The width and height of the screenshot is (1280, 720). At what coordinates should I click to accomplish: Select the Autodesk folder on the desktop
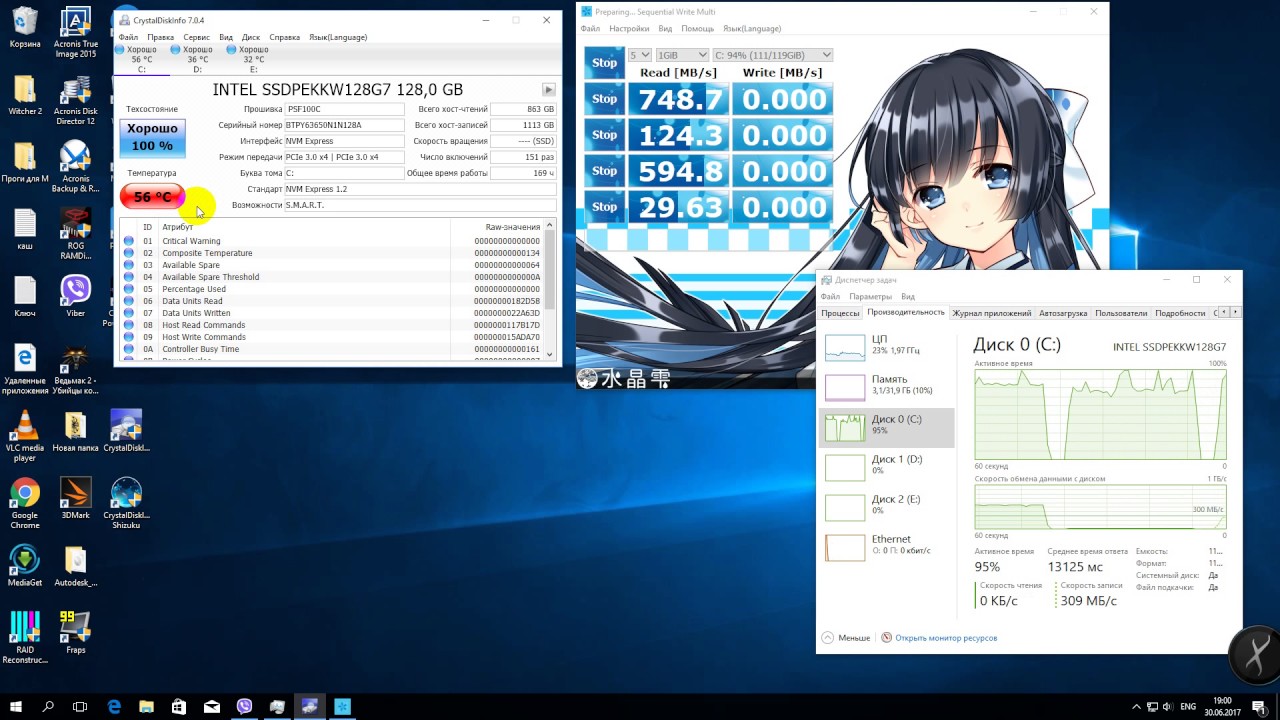coord(76,566)
